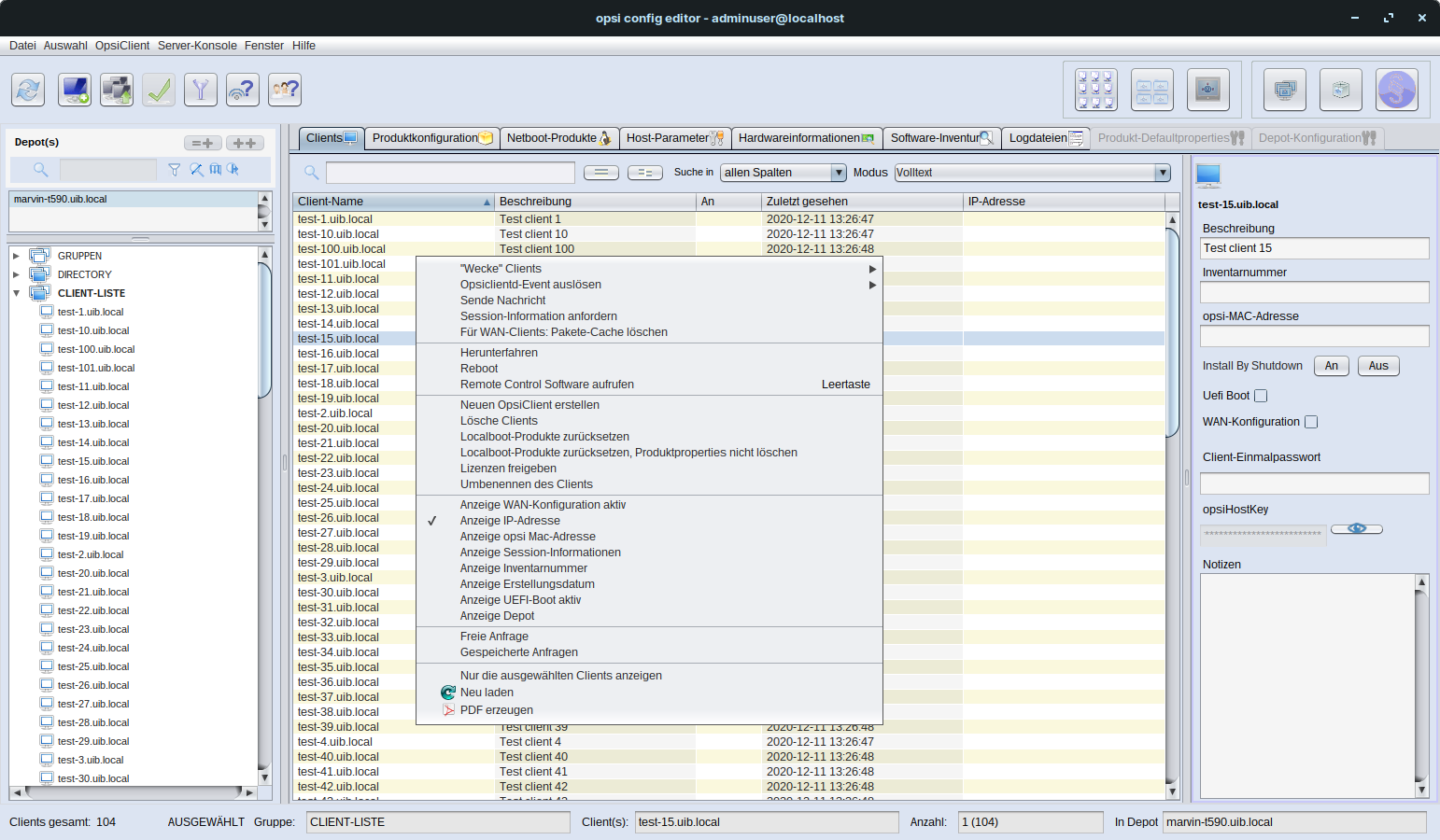Expand the GRUPPEN tree node
The height and width of the screenshot is (840, 1440).
point(16,256)
